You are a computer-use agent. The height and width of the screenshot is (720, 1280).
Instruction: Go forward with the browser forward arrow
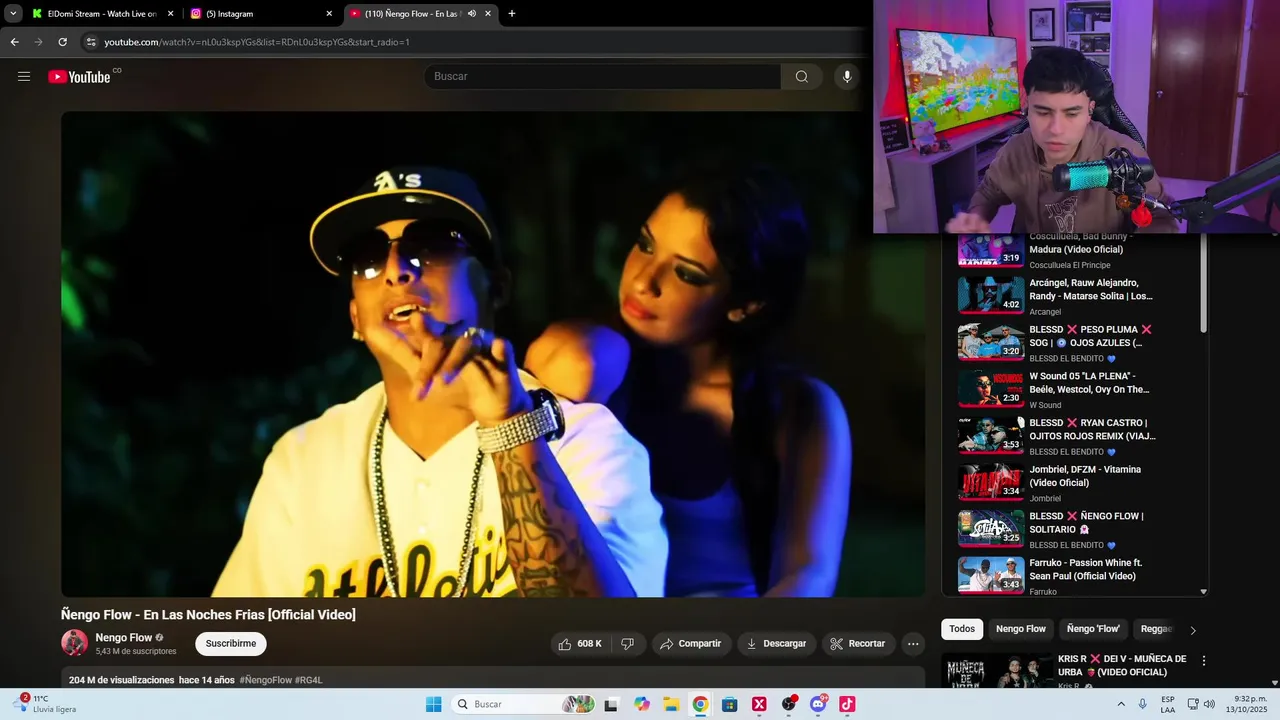[38, 42]
